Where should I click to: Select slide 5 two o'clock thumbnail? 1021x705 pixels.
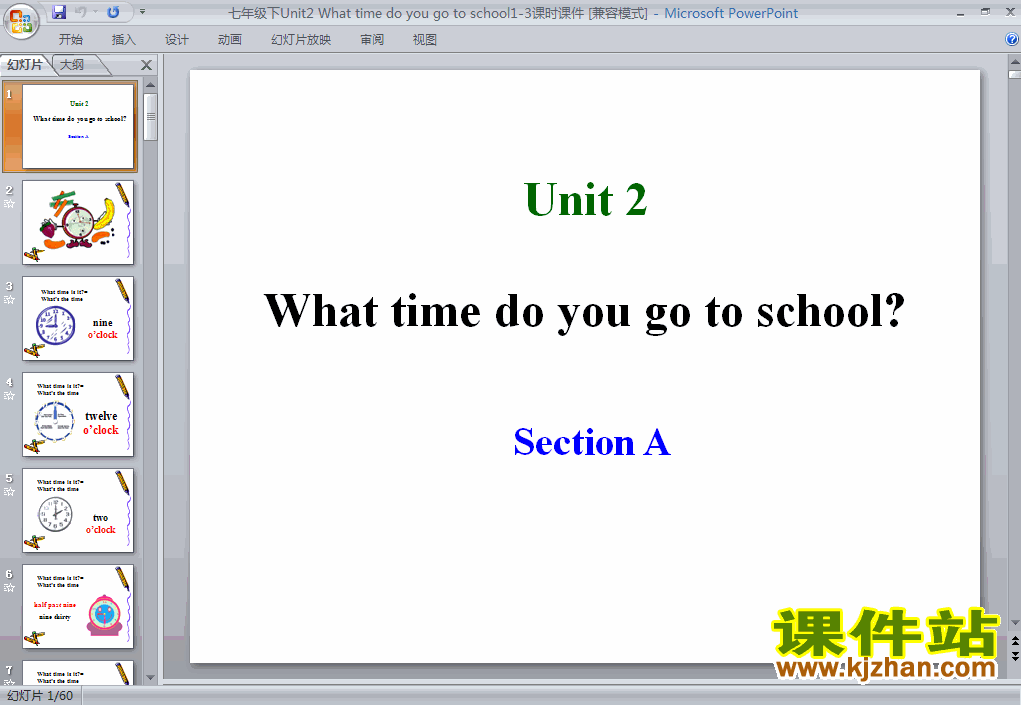pos(78,510)
